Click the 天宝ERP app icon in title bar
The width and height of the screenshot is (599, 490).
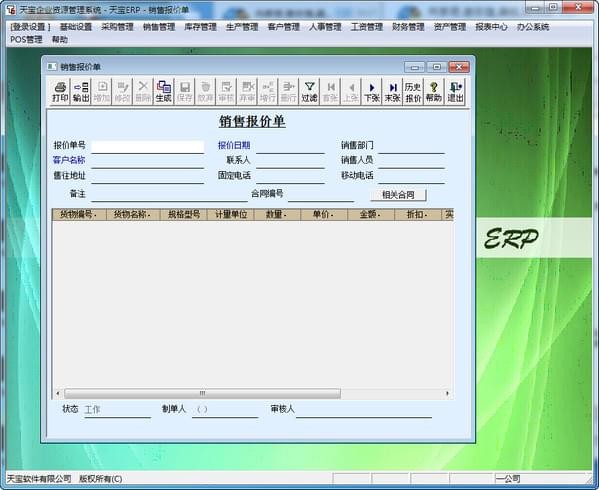(x=11, y=9)
